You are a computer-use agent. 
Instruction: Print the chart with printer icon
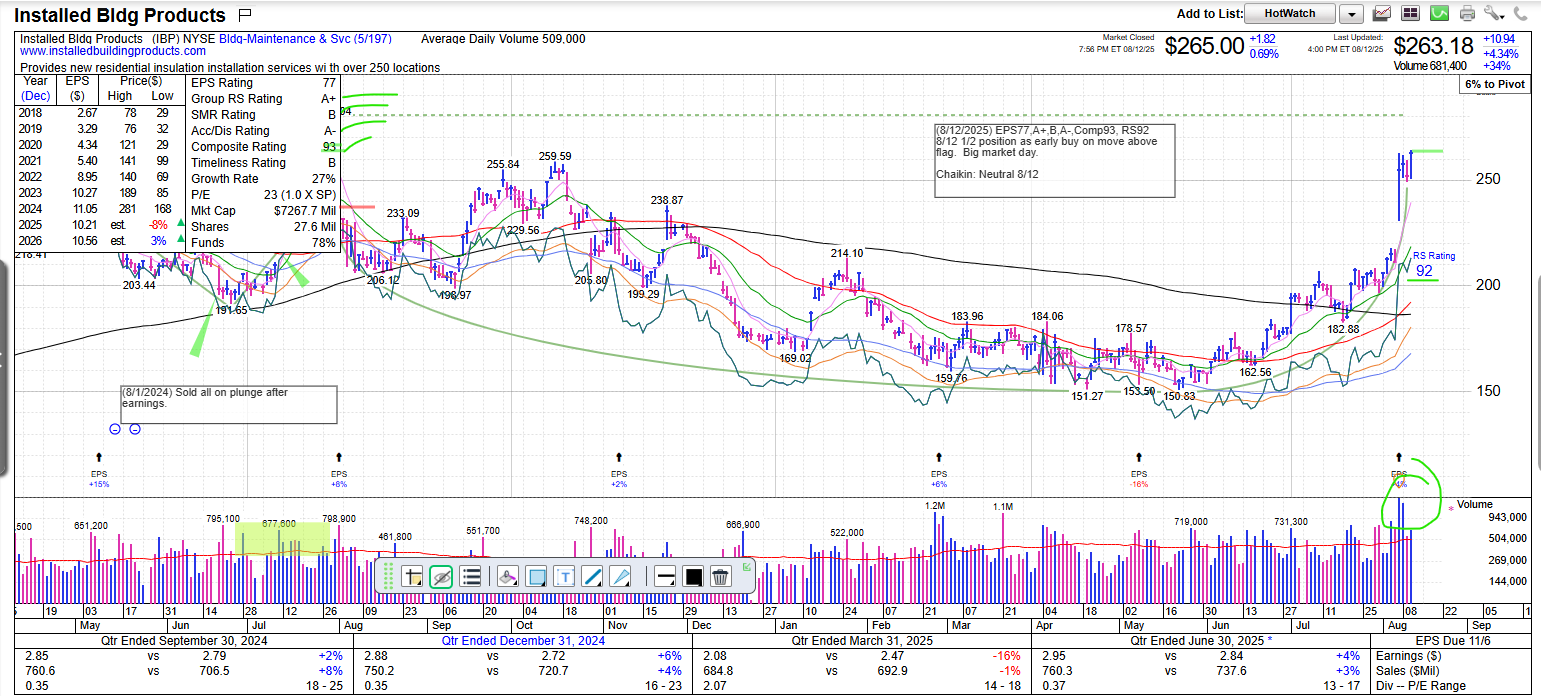tap(1467, 13)
